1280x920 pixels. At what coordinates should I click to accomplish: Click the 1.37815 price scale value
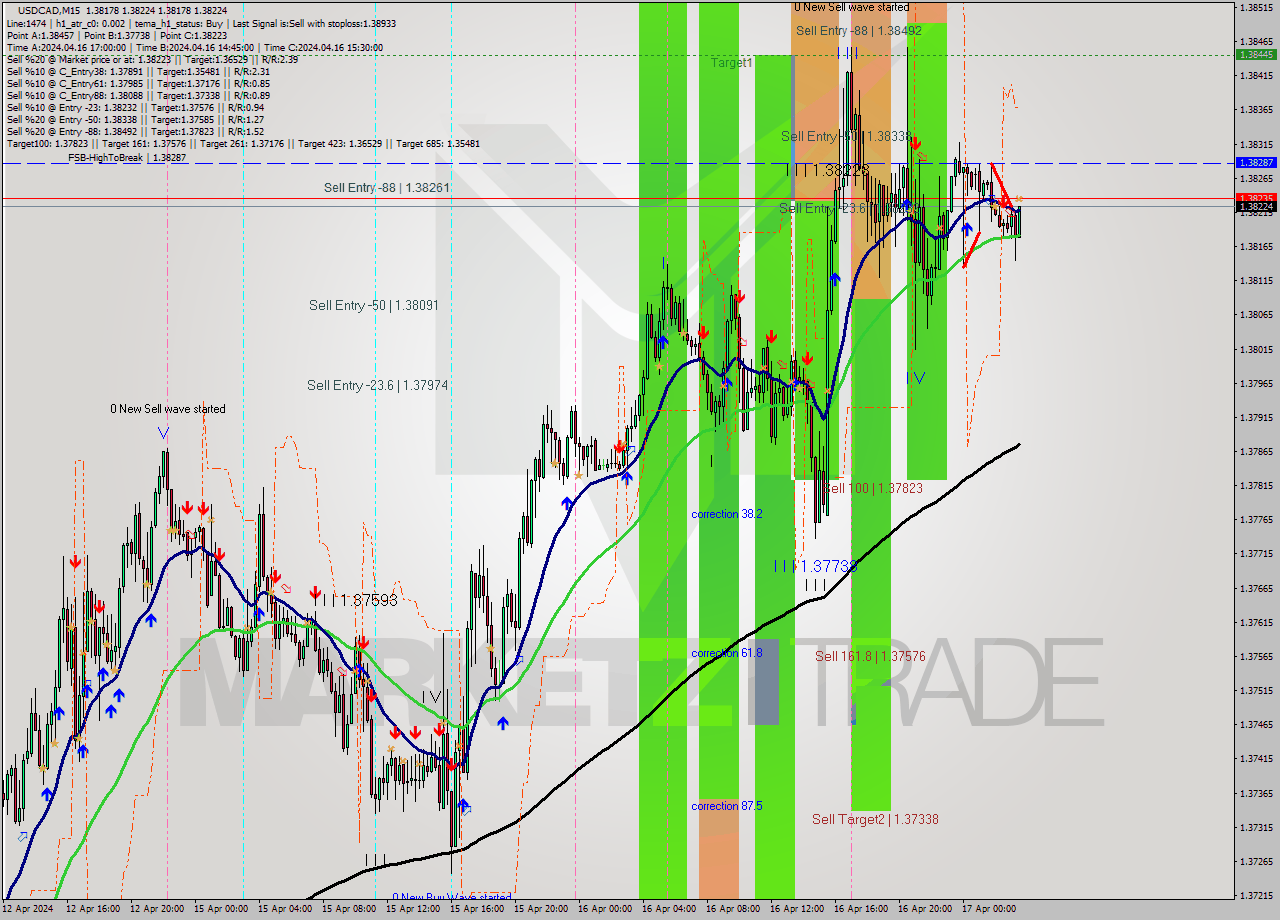pos(1256,485)
